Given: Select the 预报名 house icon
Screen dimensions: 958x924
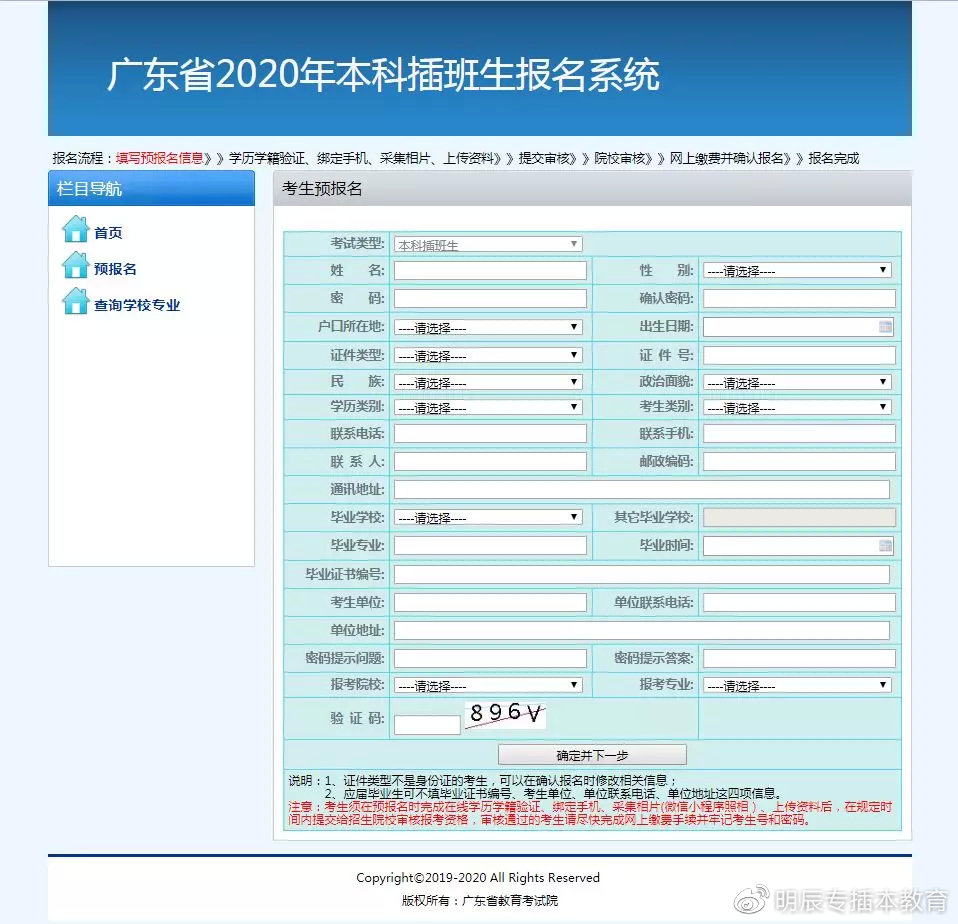Looking at the screenshot, I should click(x=78, y=267).
